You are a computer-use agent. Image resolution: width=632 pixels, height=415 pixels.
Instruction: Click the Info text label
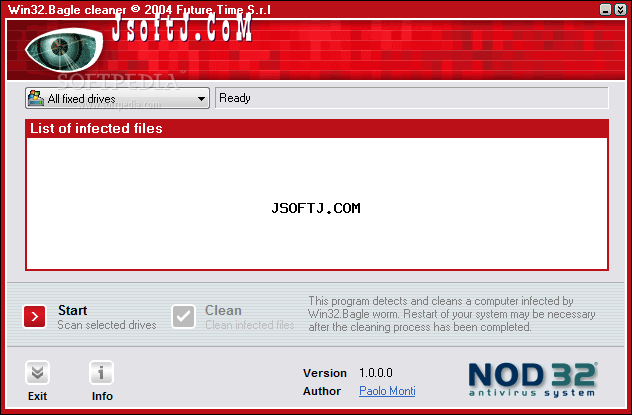pos(102,396)
